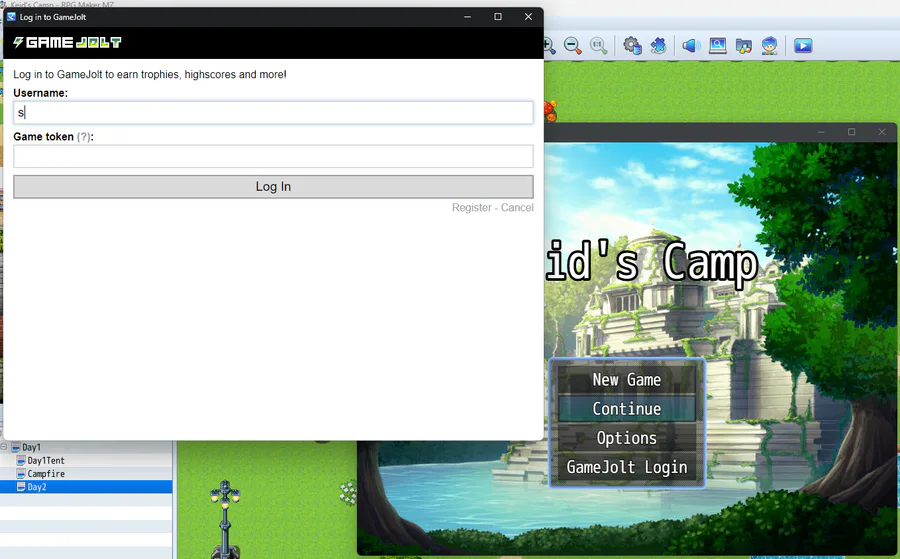Choose New Game in the game title menu
Image resolution: width=900 pixels, height=559 pixels.
point(627,380)
